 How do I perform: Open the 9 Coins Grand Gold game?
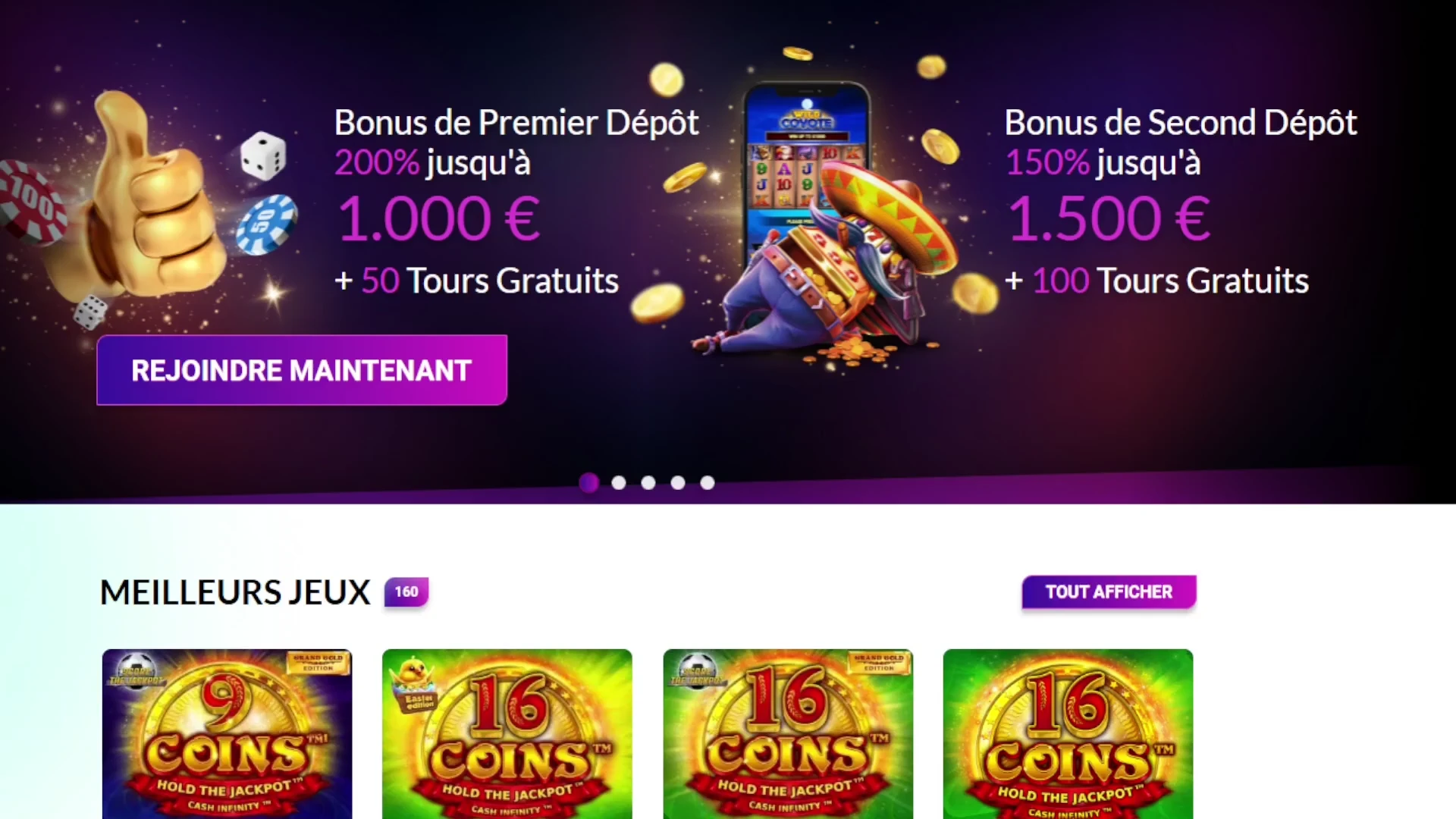pyautogui.click(x=227, y=733)
